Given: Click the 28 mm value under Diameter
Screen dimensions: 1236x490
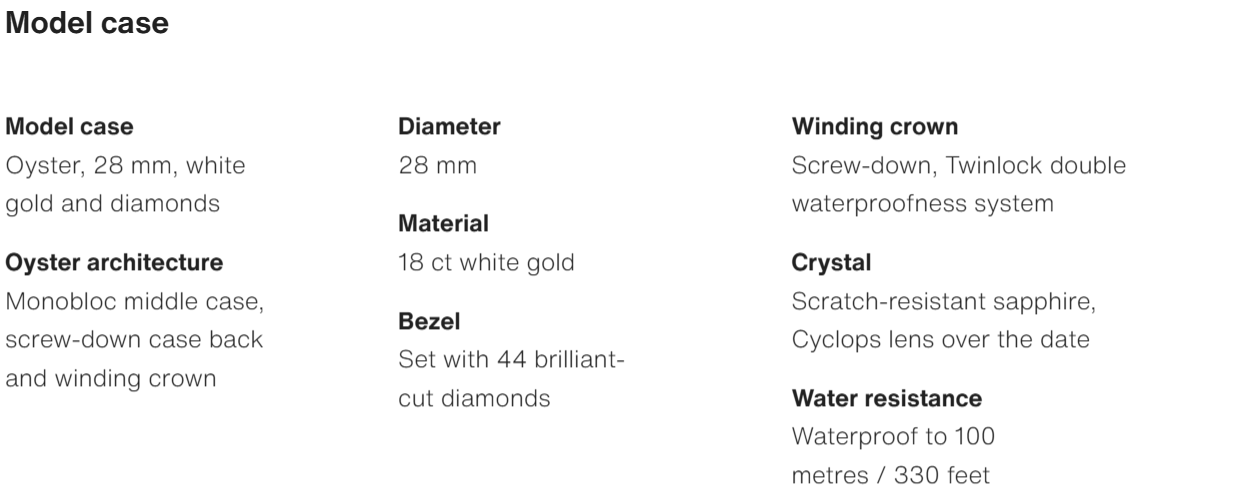Looking at the screenshot, I should coord(437,165).
